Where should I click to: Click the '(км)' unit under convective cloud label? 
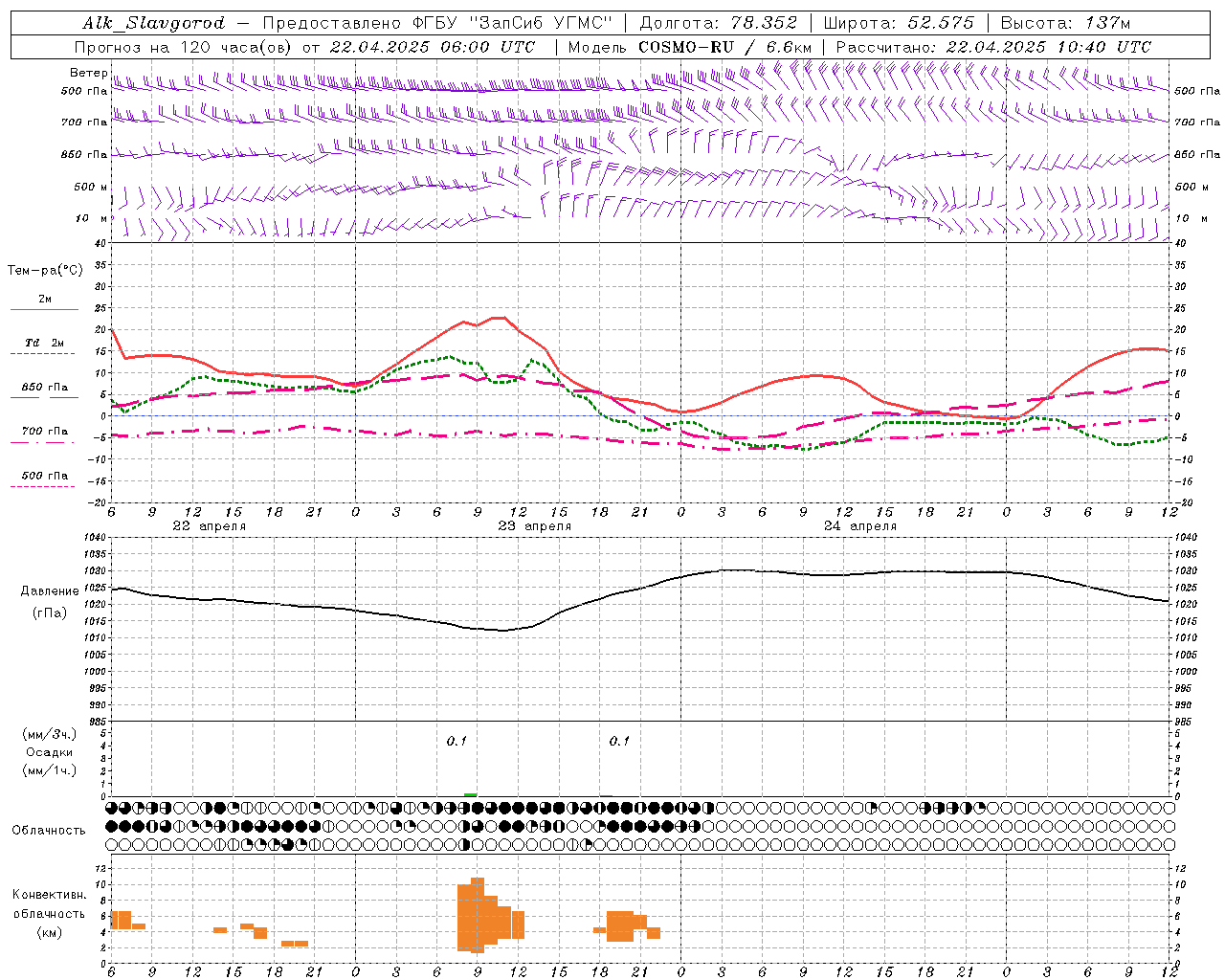pyautogui.click(x=49, y=933)
